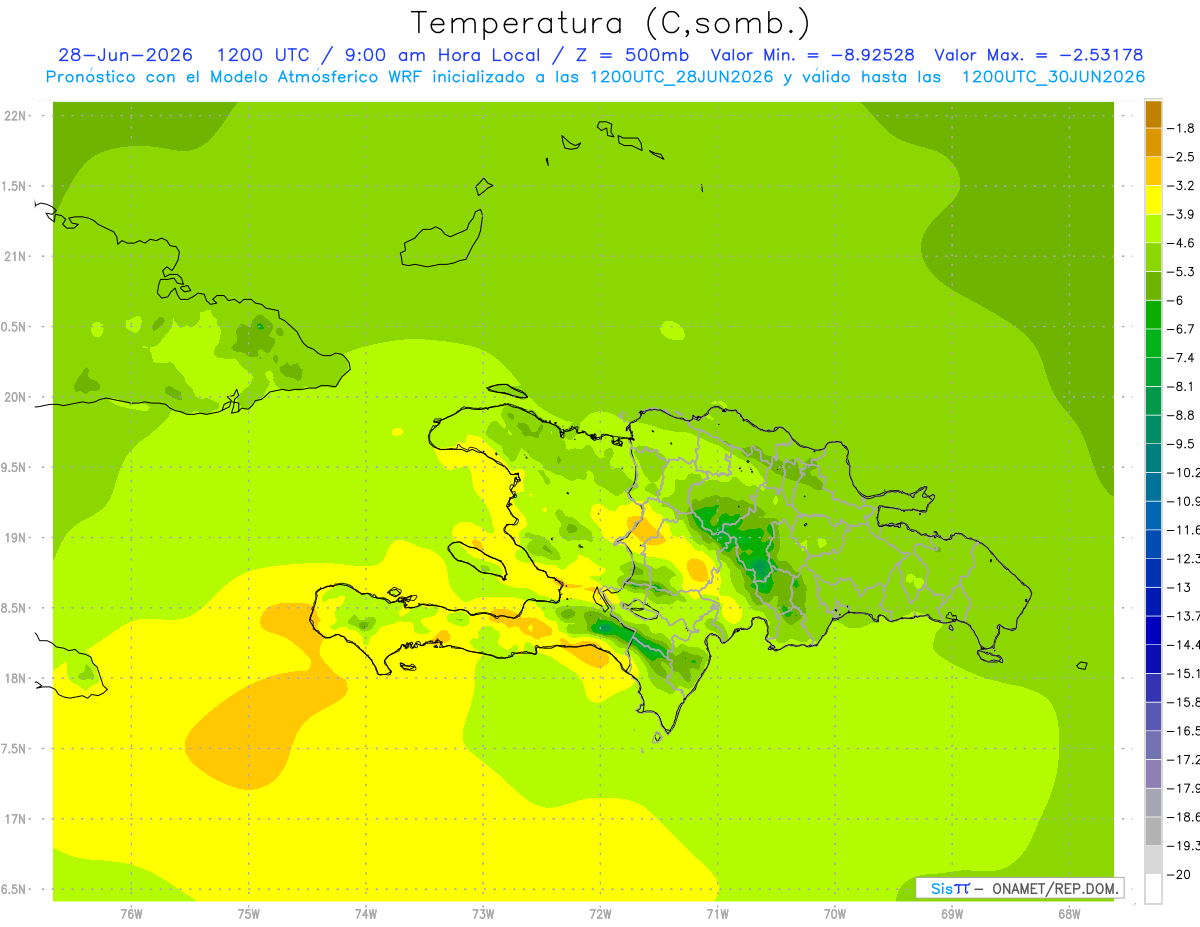Click the '1.5N' latitude label
Viewport: 1200px width, 927px height.
[14, 186]
